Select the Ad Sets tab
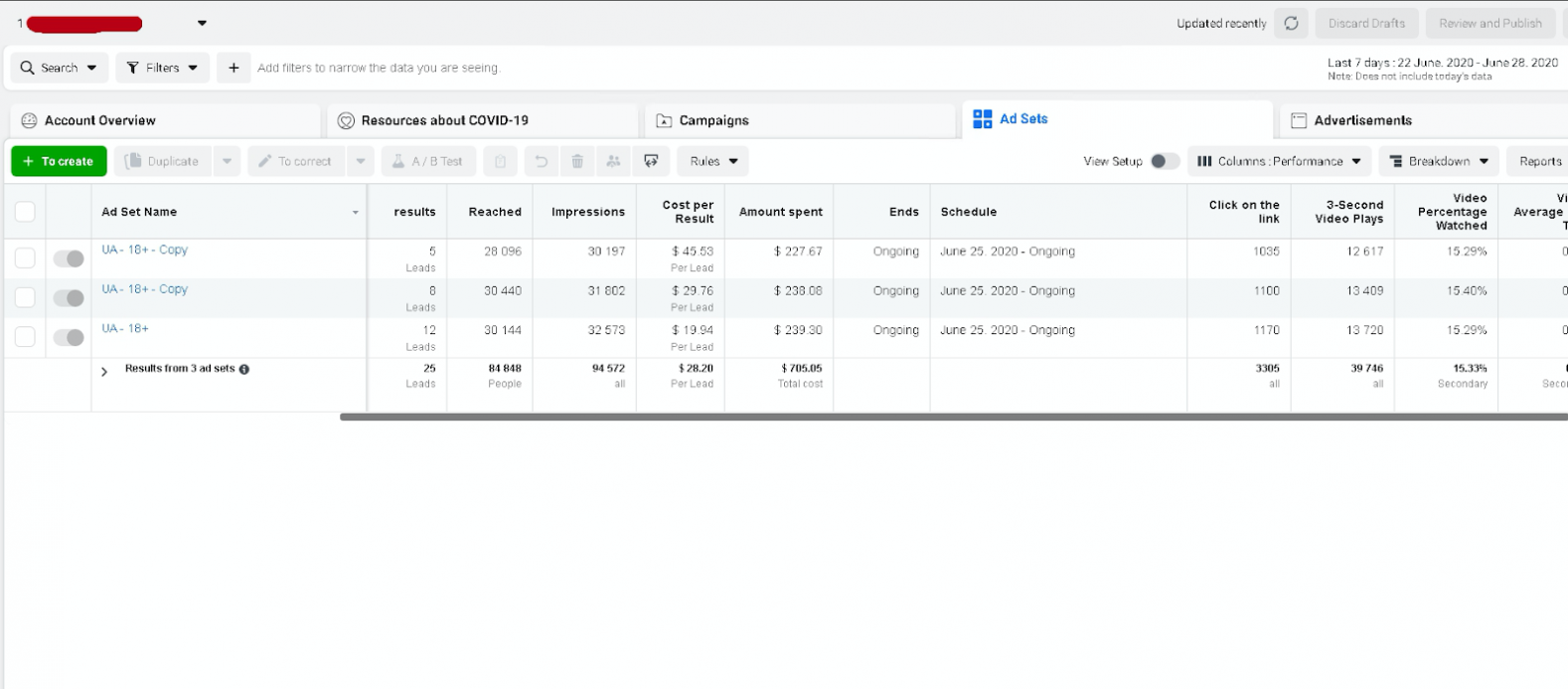The image size is (1568, 689). [1118, 119]
